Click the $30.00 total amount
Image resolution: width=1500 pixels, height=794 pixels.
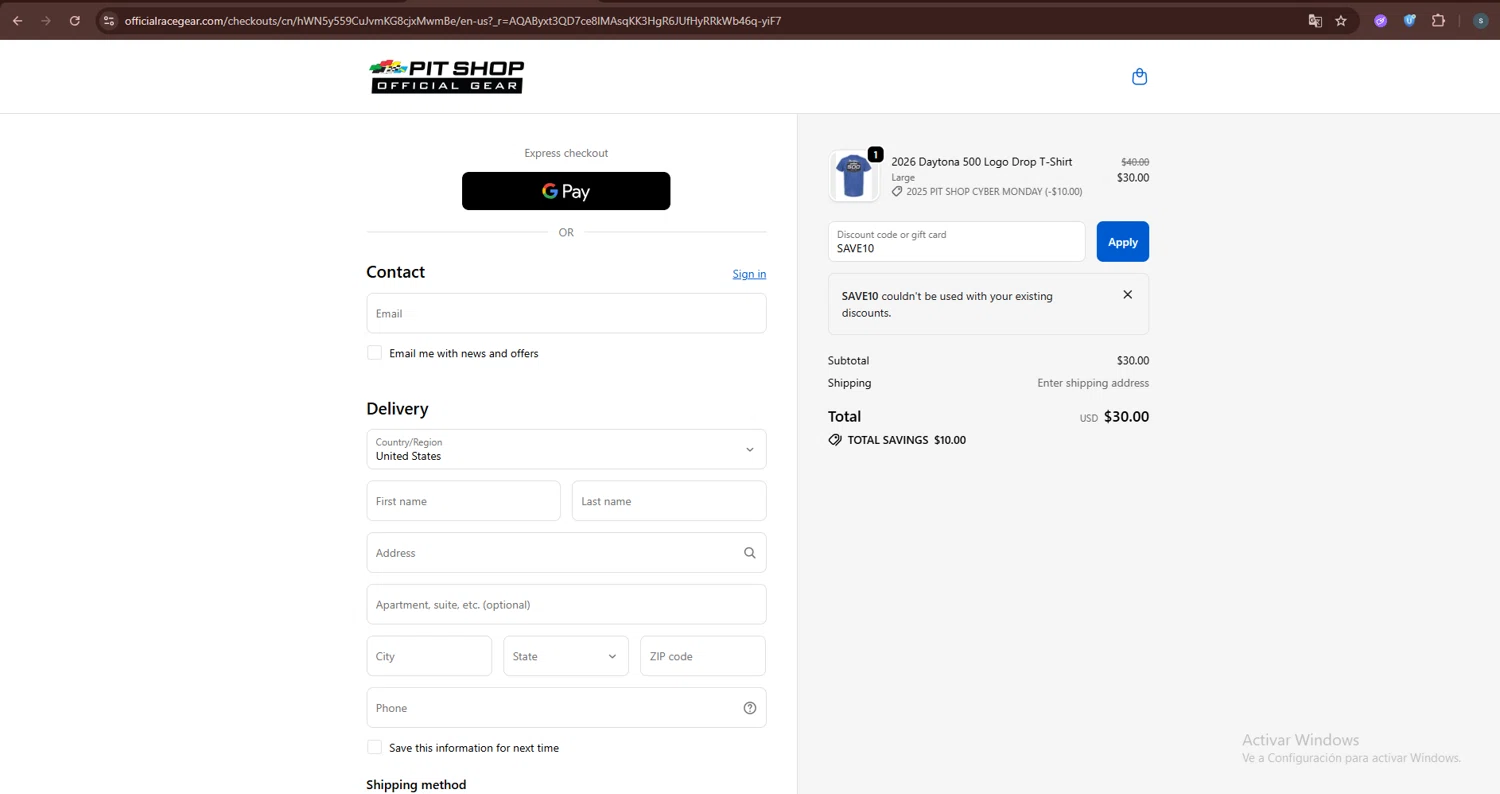click(x=1126, y=417)
